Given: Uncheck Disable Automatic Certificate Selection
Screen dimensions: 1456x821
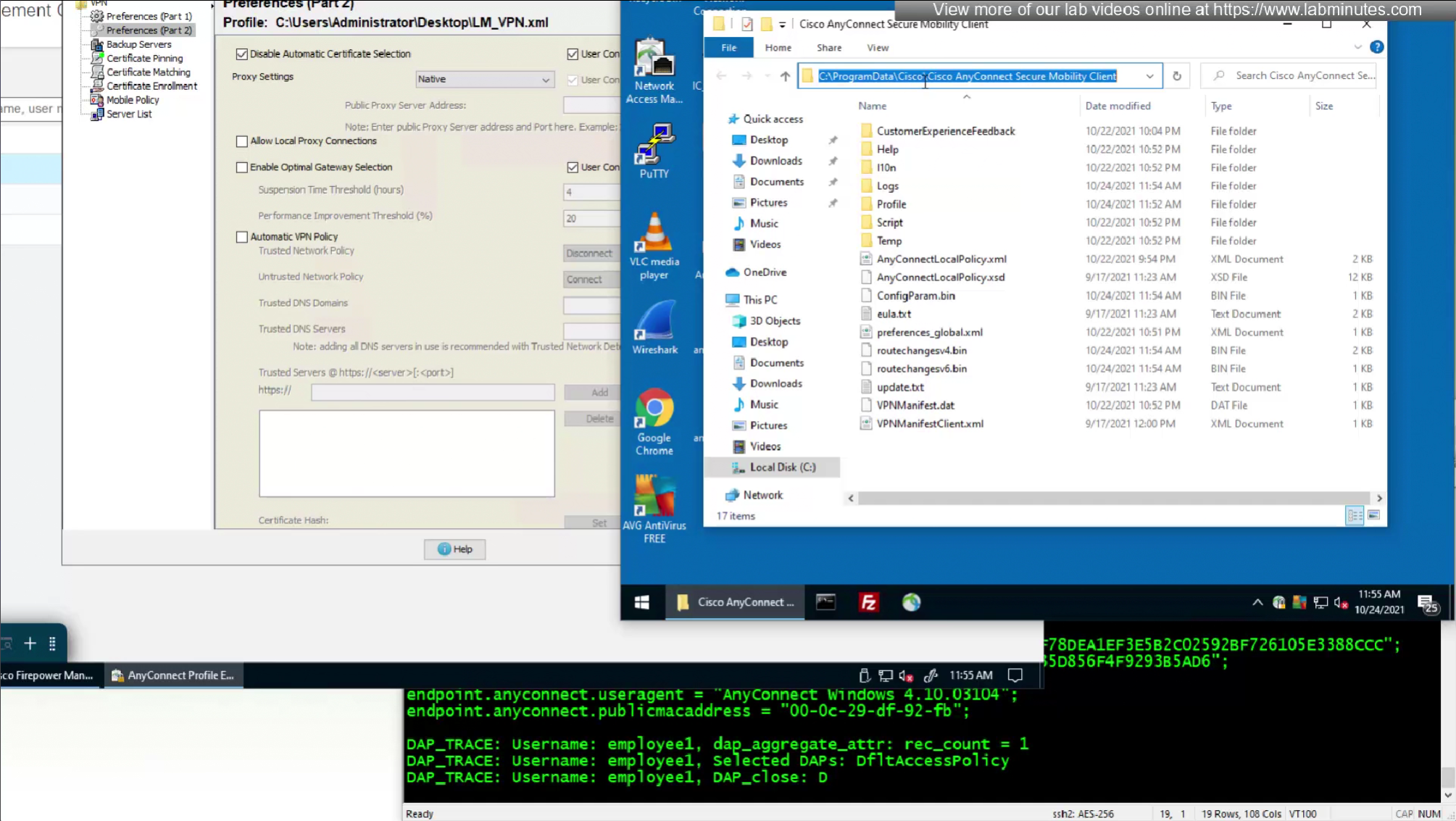Looking at the screenshot, I should click(242, 54).
